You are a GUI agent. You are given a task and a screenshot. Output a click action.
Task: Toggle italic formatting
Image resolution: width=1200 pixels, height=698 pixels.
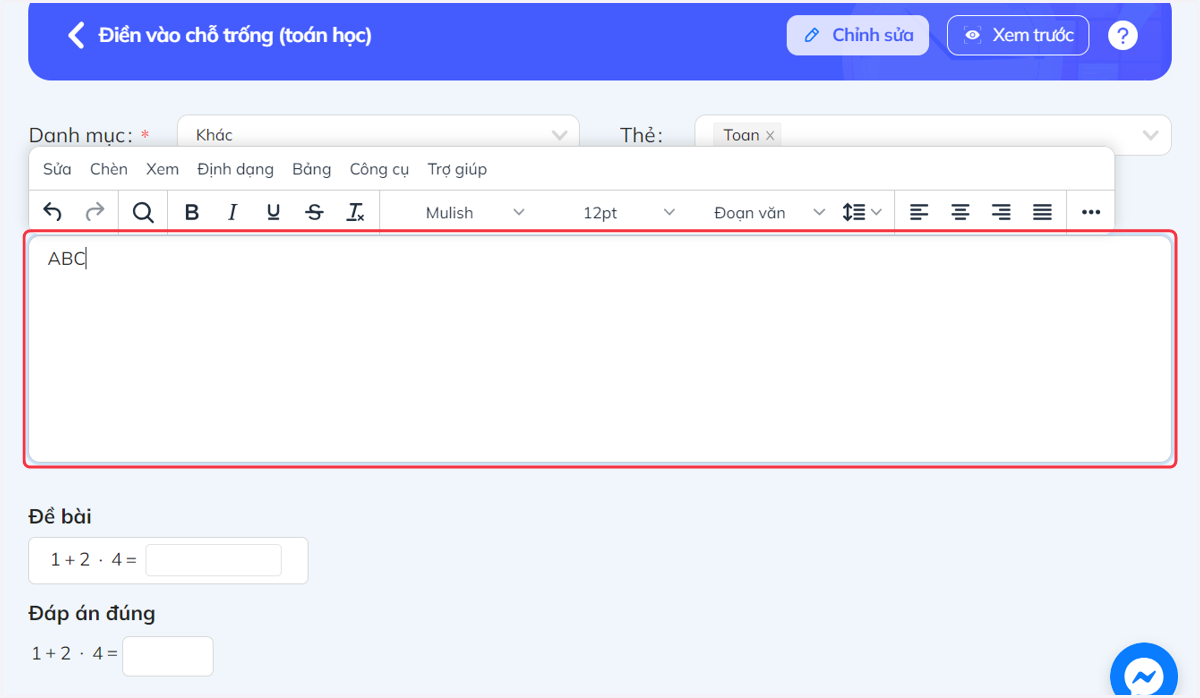pyautogui.click(x=232, y=212)
